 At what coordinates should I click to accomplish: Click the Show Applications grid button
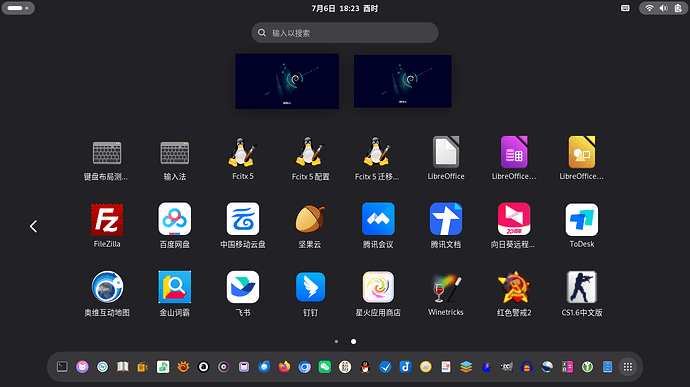(x=628, y=367)
